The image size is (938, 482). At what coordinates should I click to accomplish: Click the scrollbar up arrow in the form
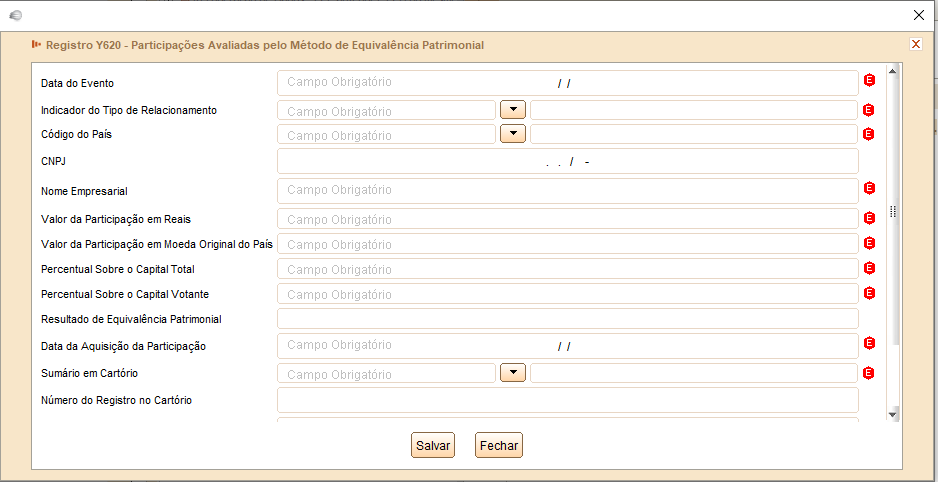click(893, 71)
